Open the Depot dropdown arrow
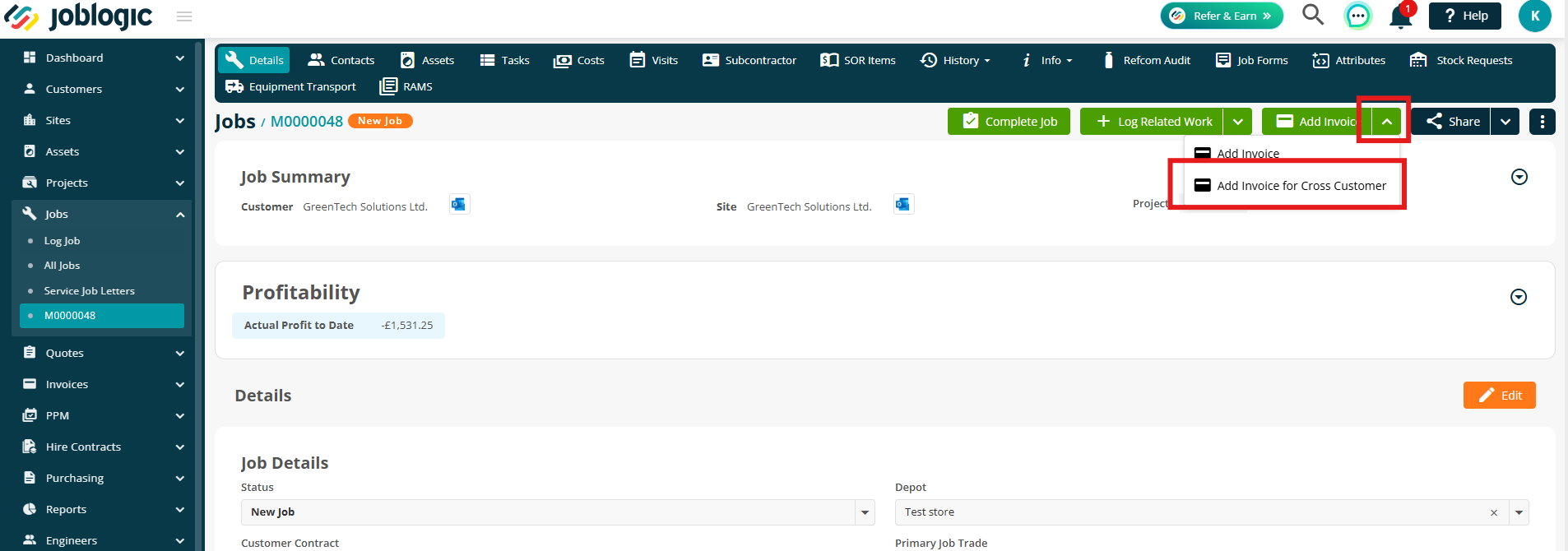 [x=1519, y=512]
